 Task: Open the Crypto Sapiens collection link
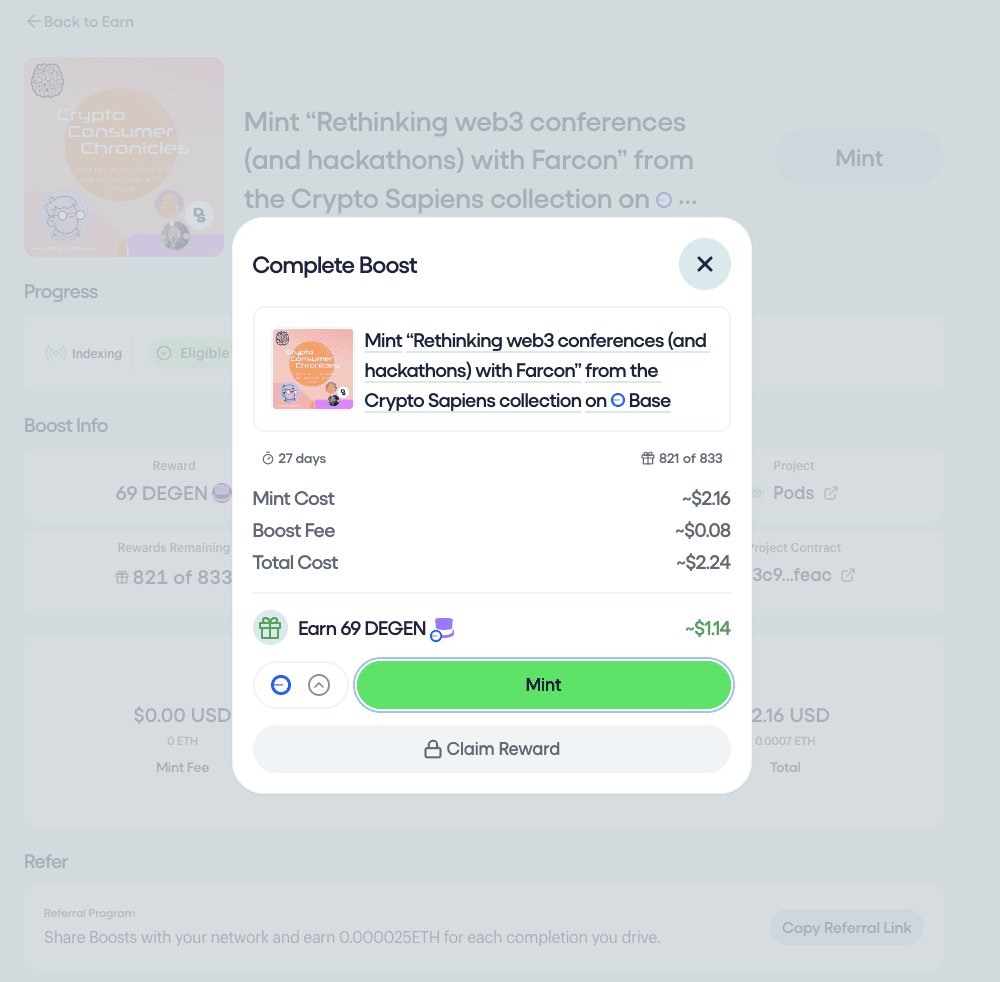coord(473,400)
